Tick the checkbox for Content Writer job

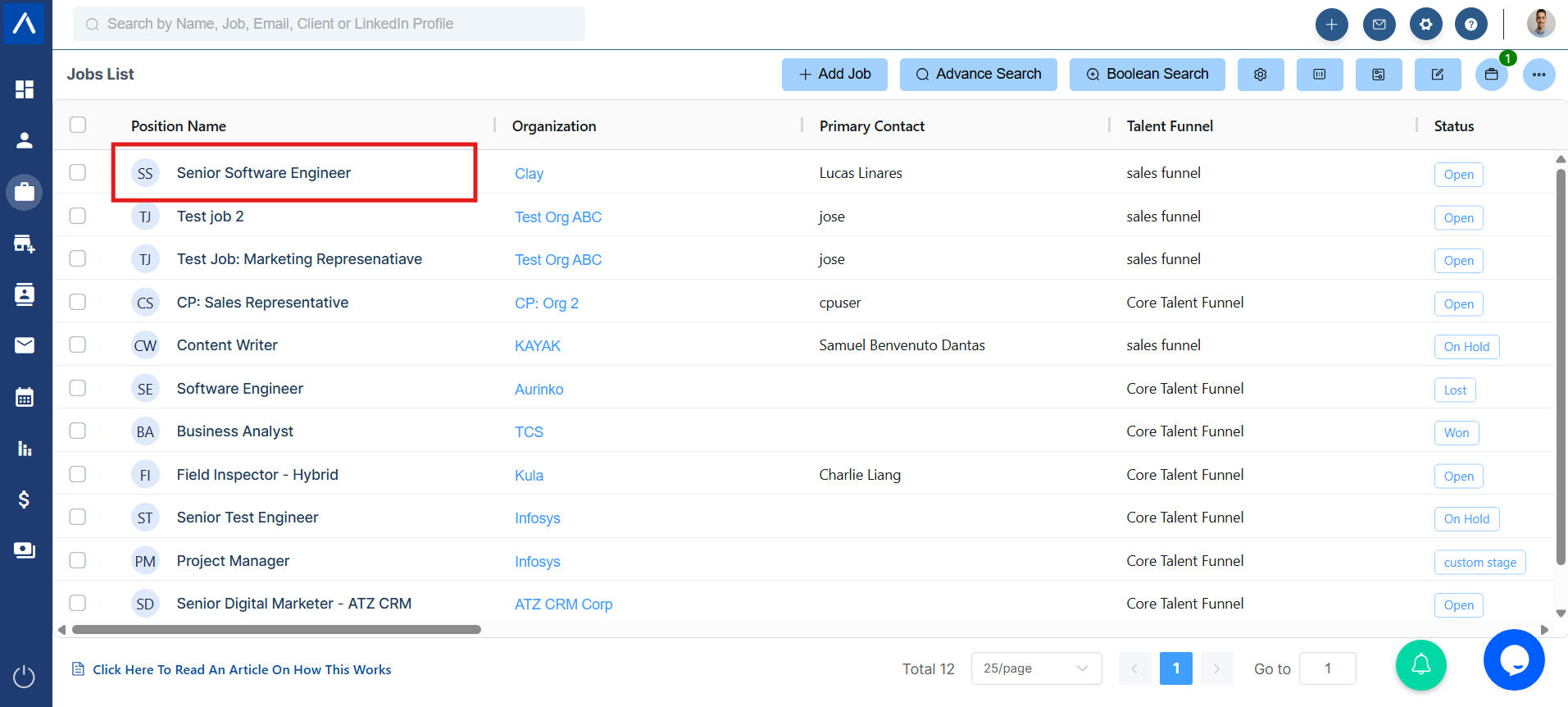(78, 344)
